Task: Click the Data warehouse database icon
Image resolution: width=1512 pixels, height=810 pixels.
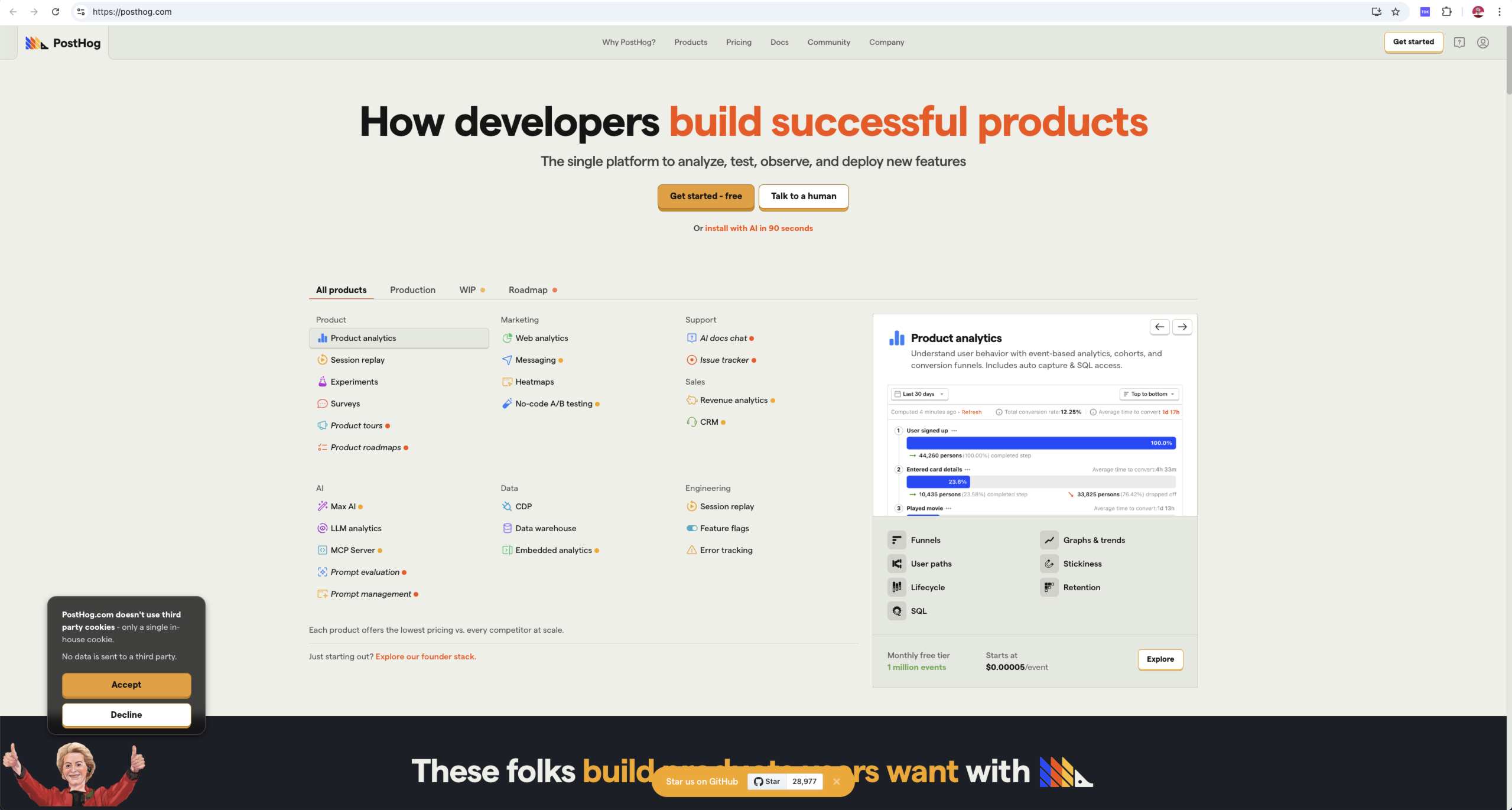Action: (x=507, y=528)
